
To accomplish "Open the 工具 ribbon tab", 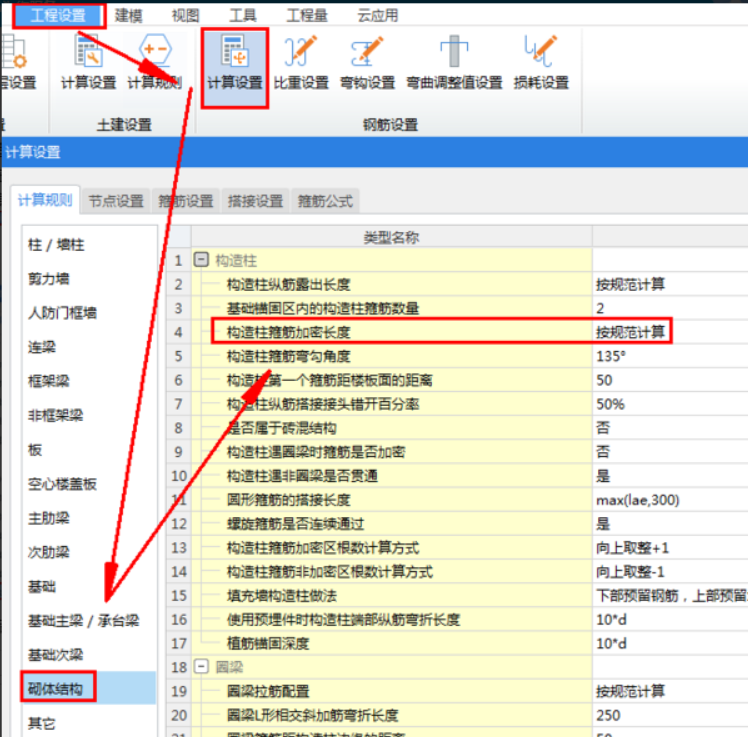I will click(x=243, y=15).
